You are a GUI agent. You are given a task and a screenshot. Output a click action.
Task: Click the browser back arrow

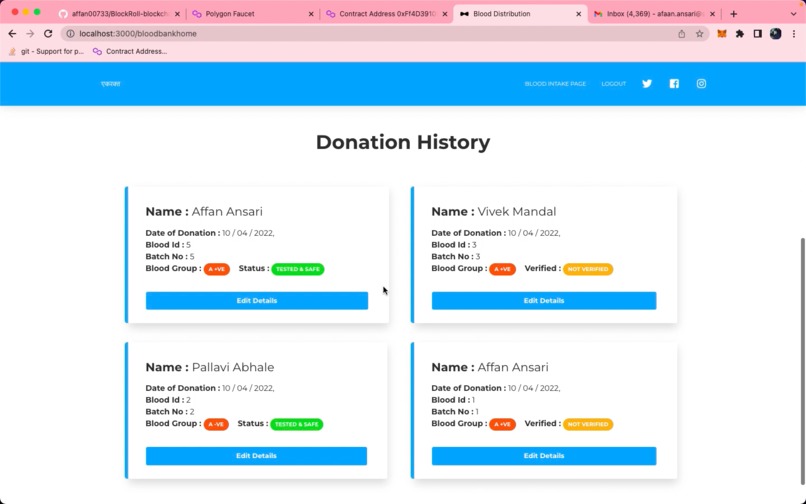[x=12, y=33]
